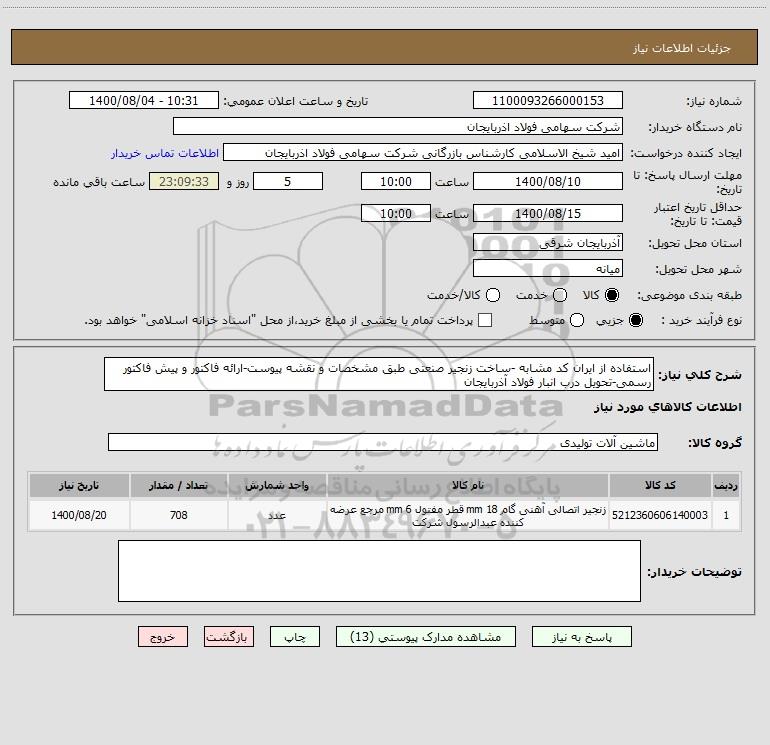
Task: Click the نام کالا column header
Action: 468,485
